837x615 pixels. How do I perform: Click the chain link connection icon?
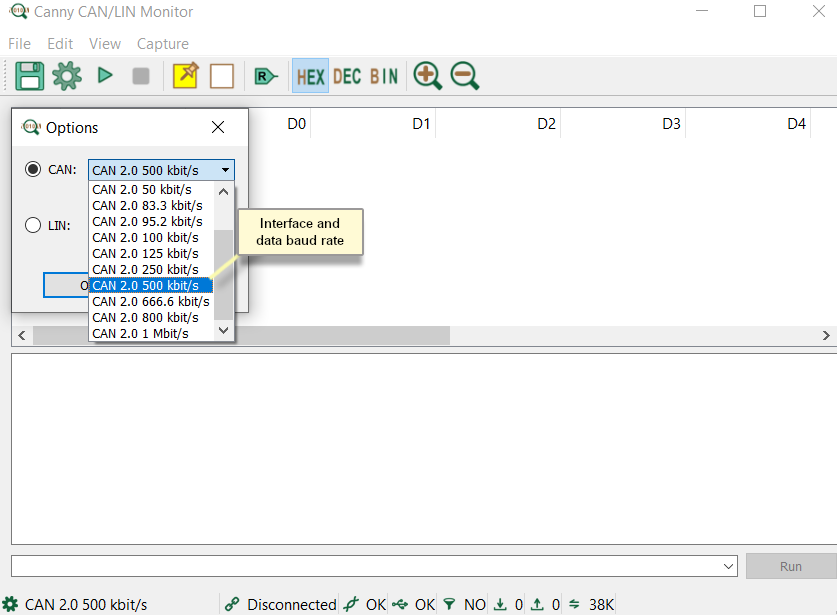(x=232, y=604)
